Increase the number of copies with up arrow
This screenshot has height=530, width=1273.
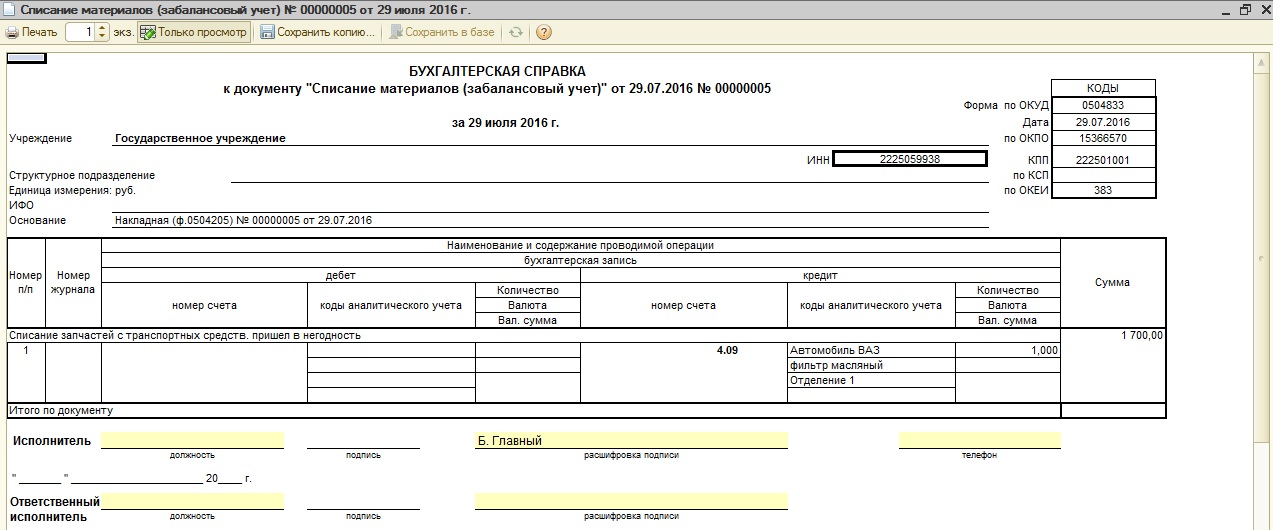tap(102, 28)
